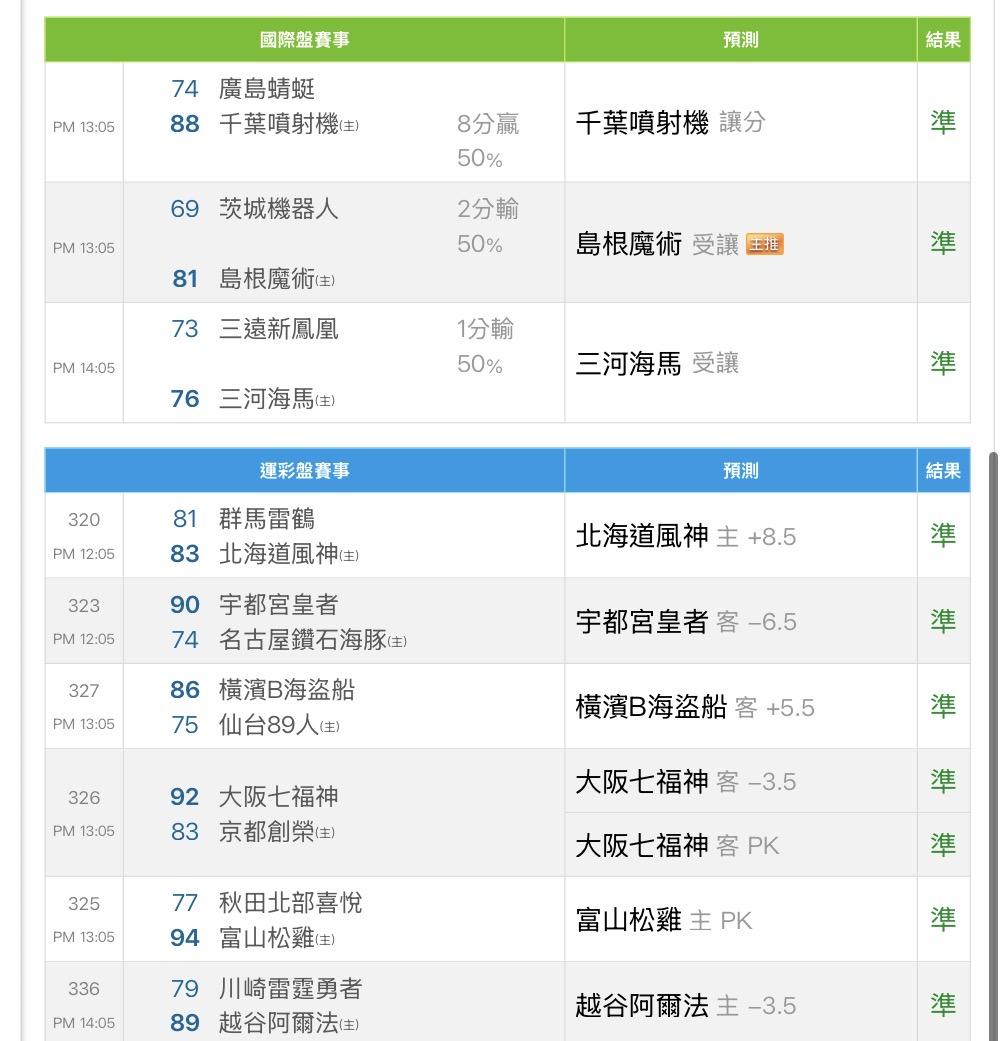Select the blue 運彩盤賽事 table header

304,470
